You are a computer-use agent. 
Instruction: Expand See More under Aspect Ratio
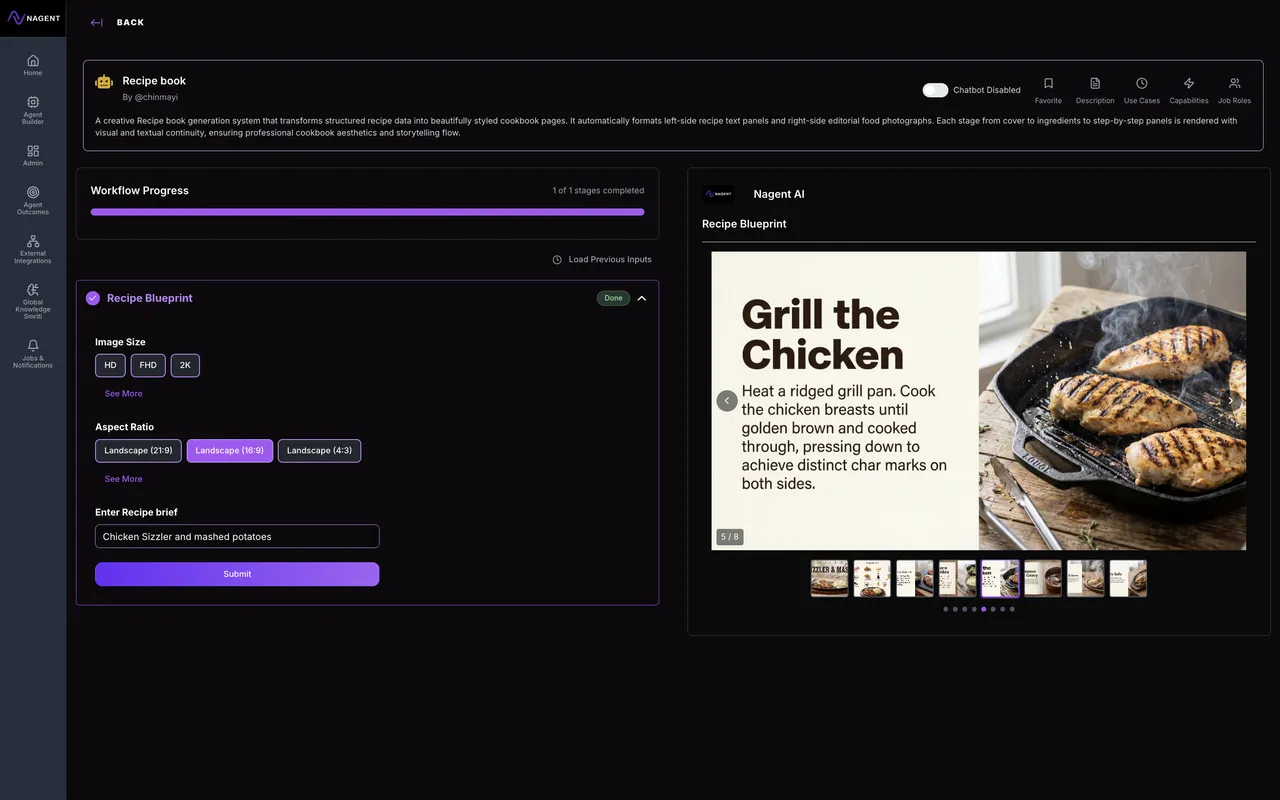coord(124,479)
